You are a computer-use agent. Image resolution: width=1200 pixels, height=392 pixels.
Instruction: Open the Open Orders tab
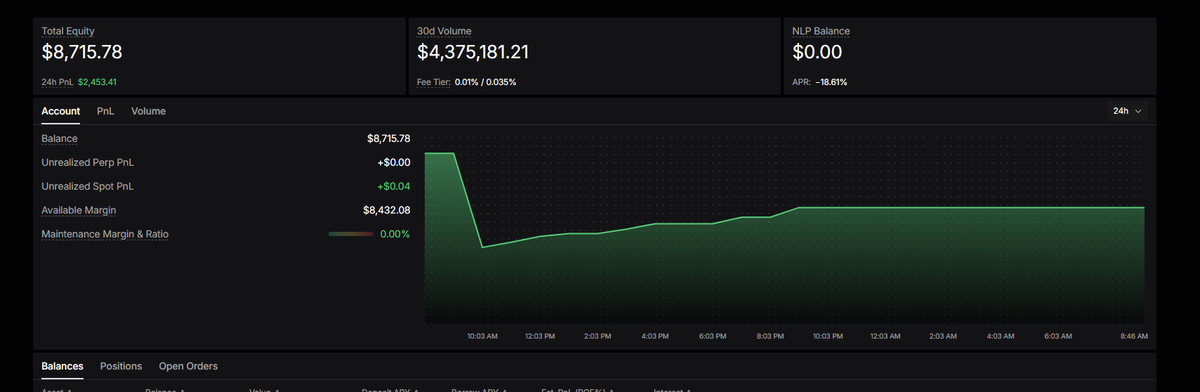coord(188,366)
